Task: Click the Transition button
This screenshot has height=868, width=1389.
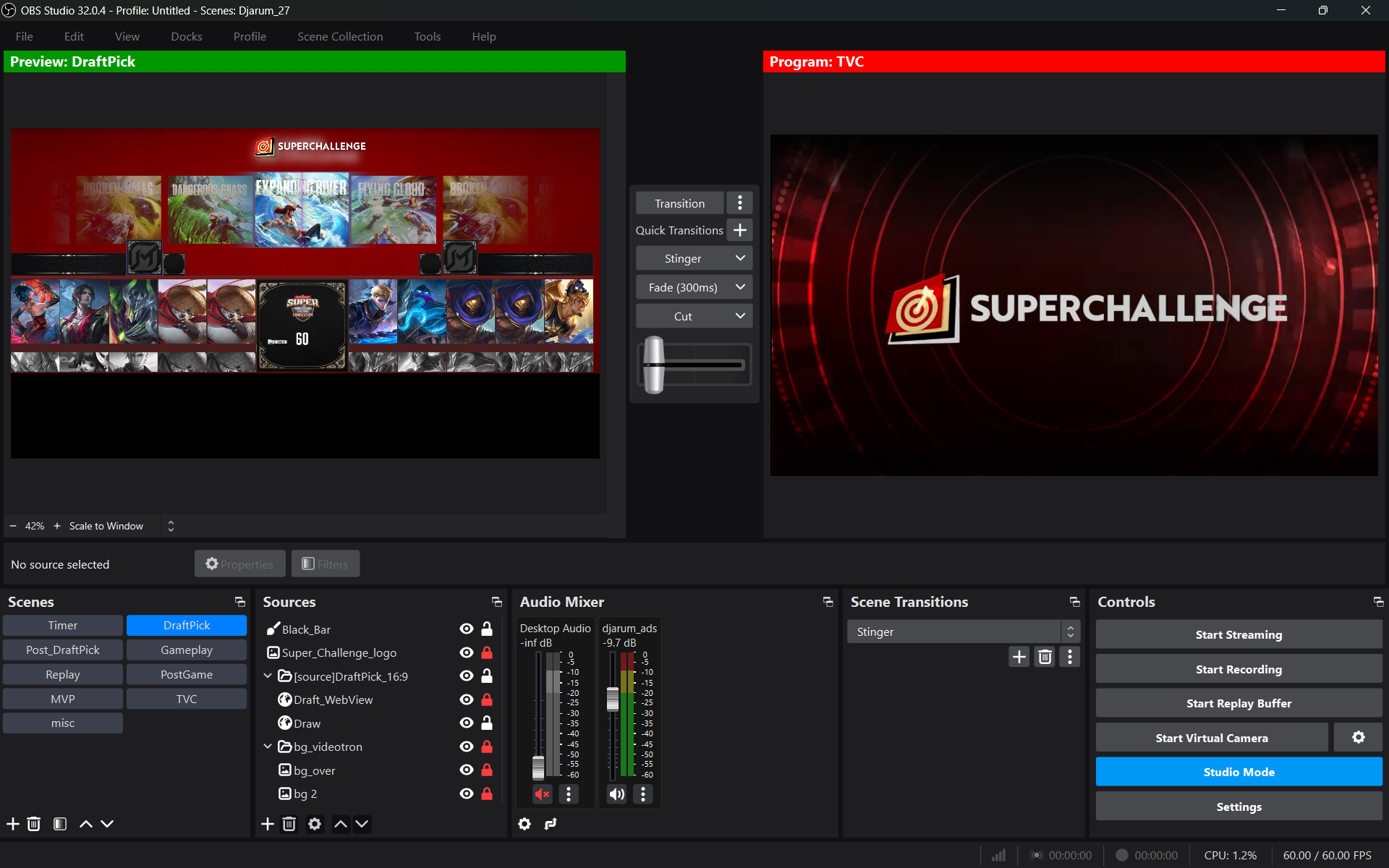Action: 680,203
